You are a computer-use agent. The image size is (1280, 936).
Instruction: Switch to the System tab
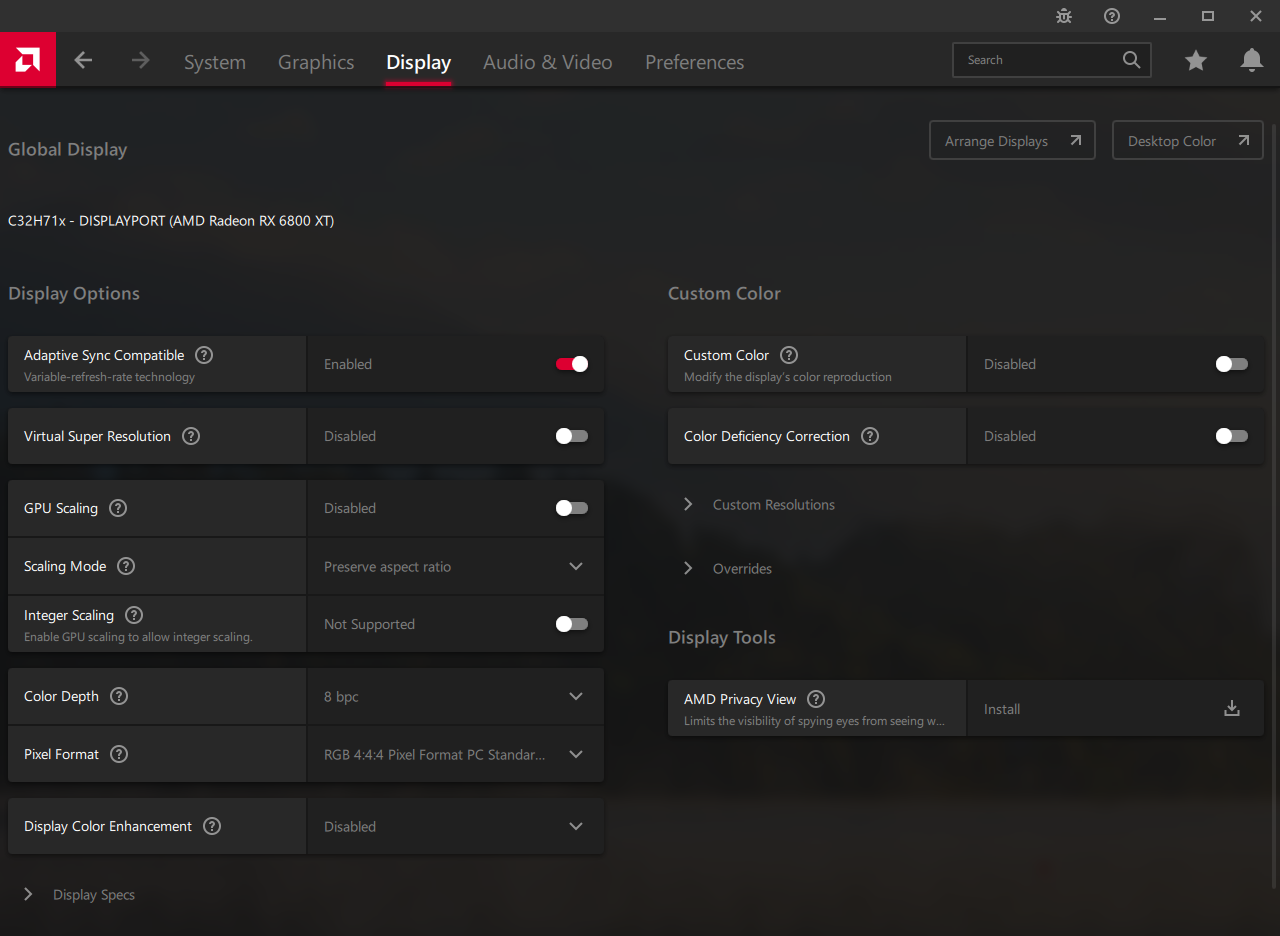215,62
